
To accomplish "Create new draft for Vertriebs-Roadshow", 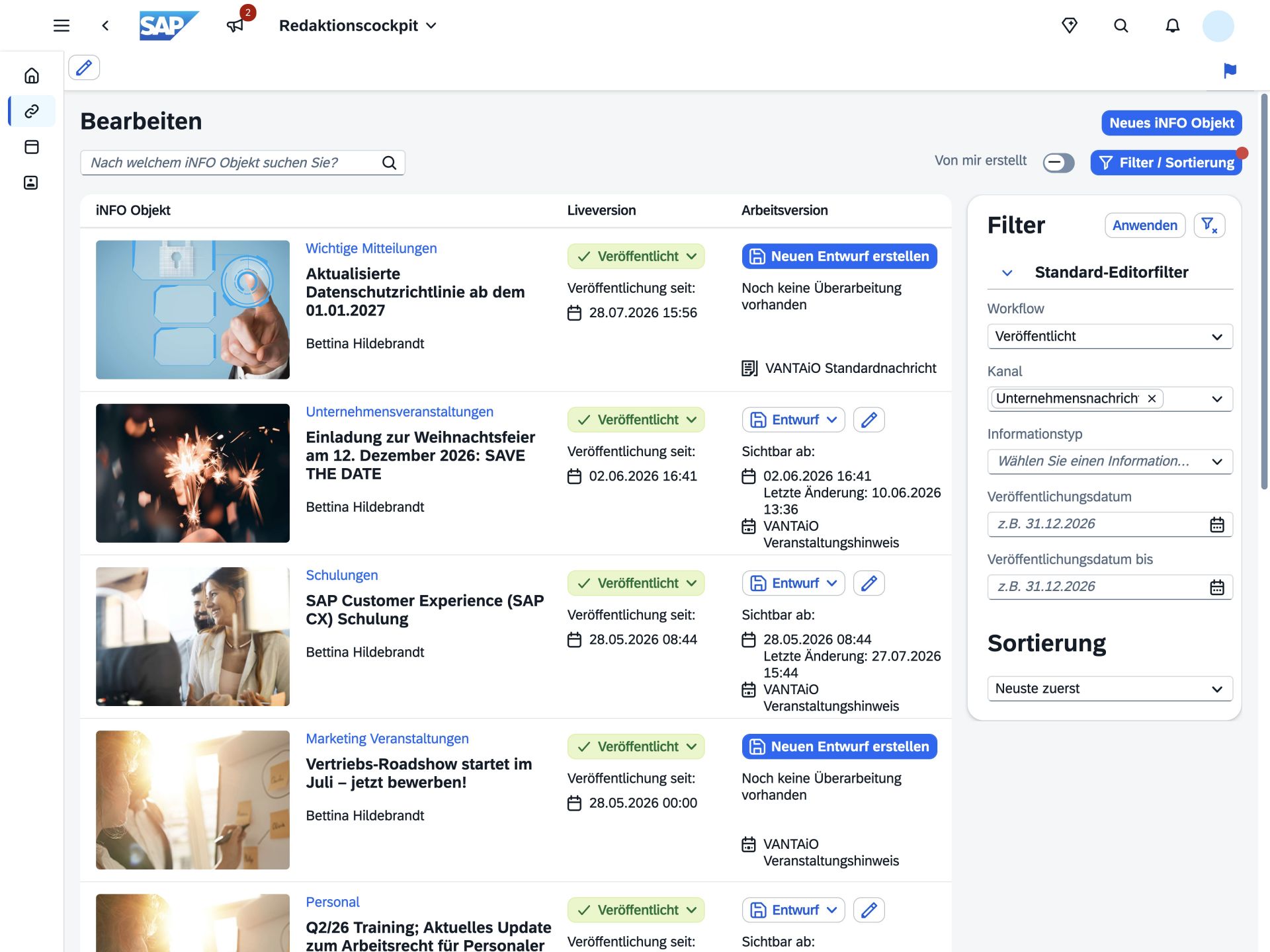I will click(x=839, y=746).
